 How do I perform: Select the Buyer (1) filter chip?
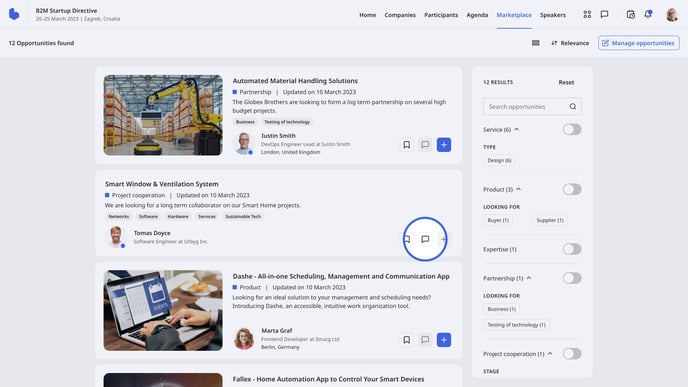coord(498,220)
